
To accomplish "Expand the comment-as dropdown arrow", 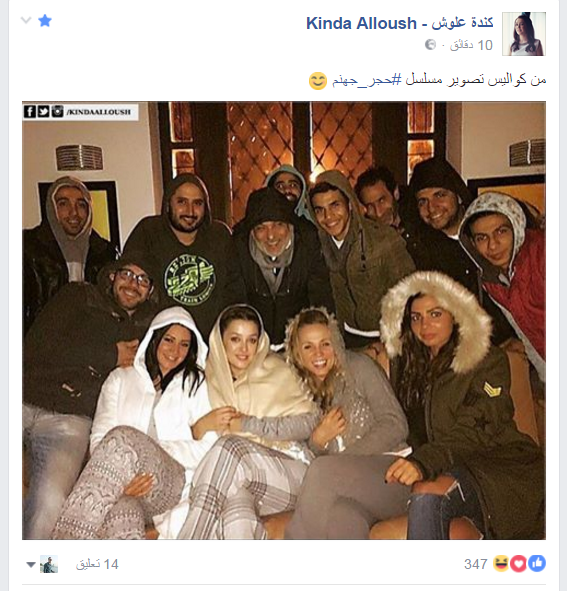I will coord(31,565).
